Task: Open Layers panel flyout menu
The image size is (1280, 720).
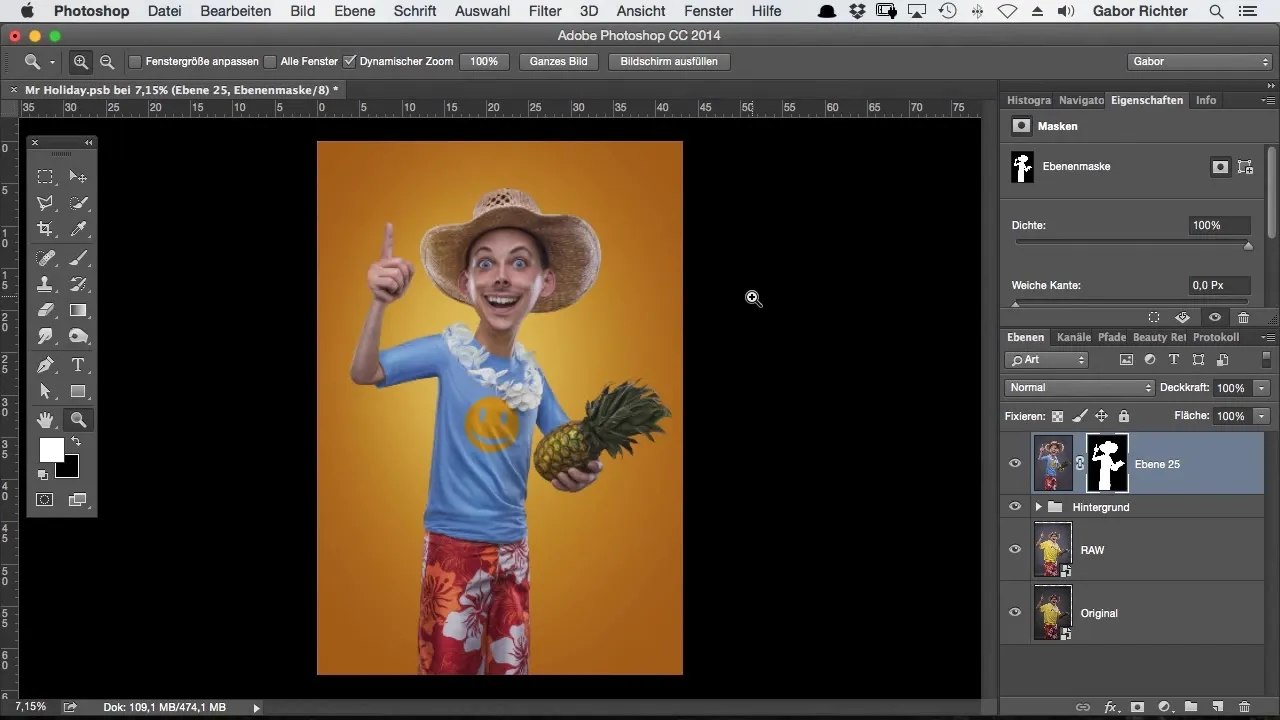Action: 1268,338
